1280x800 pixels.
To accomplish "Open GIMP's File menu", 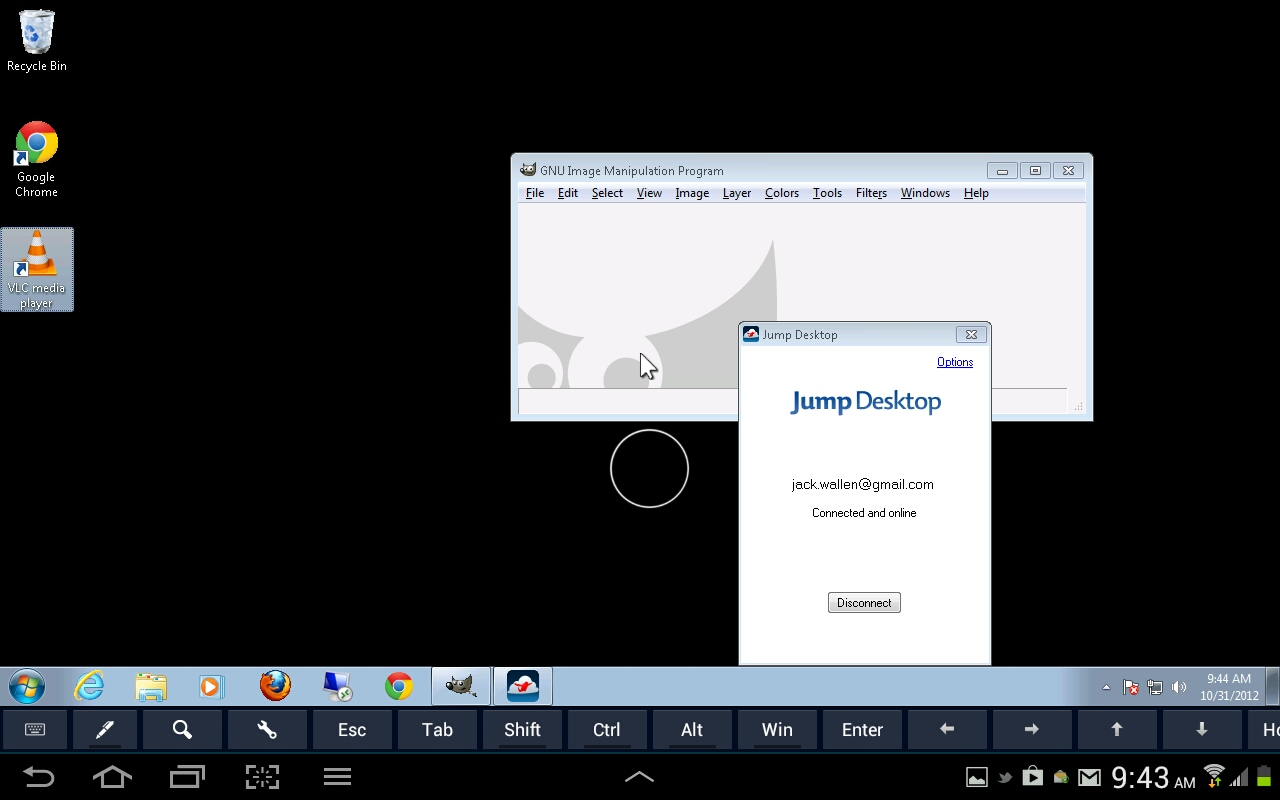I will point(534,192).
